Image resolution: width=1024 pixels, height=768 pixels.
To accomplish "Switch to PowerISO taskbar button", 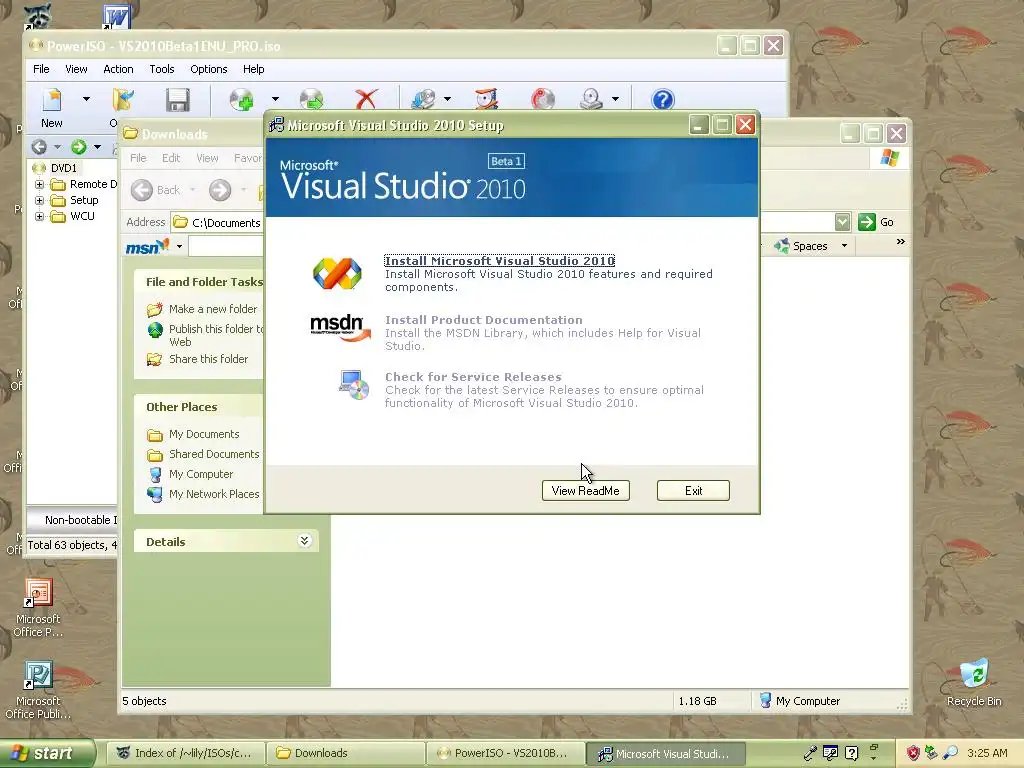I will [505, 753].
